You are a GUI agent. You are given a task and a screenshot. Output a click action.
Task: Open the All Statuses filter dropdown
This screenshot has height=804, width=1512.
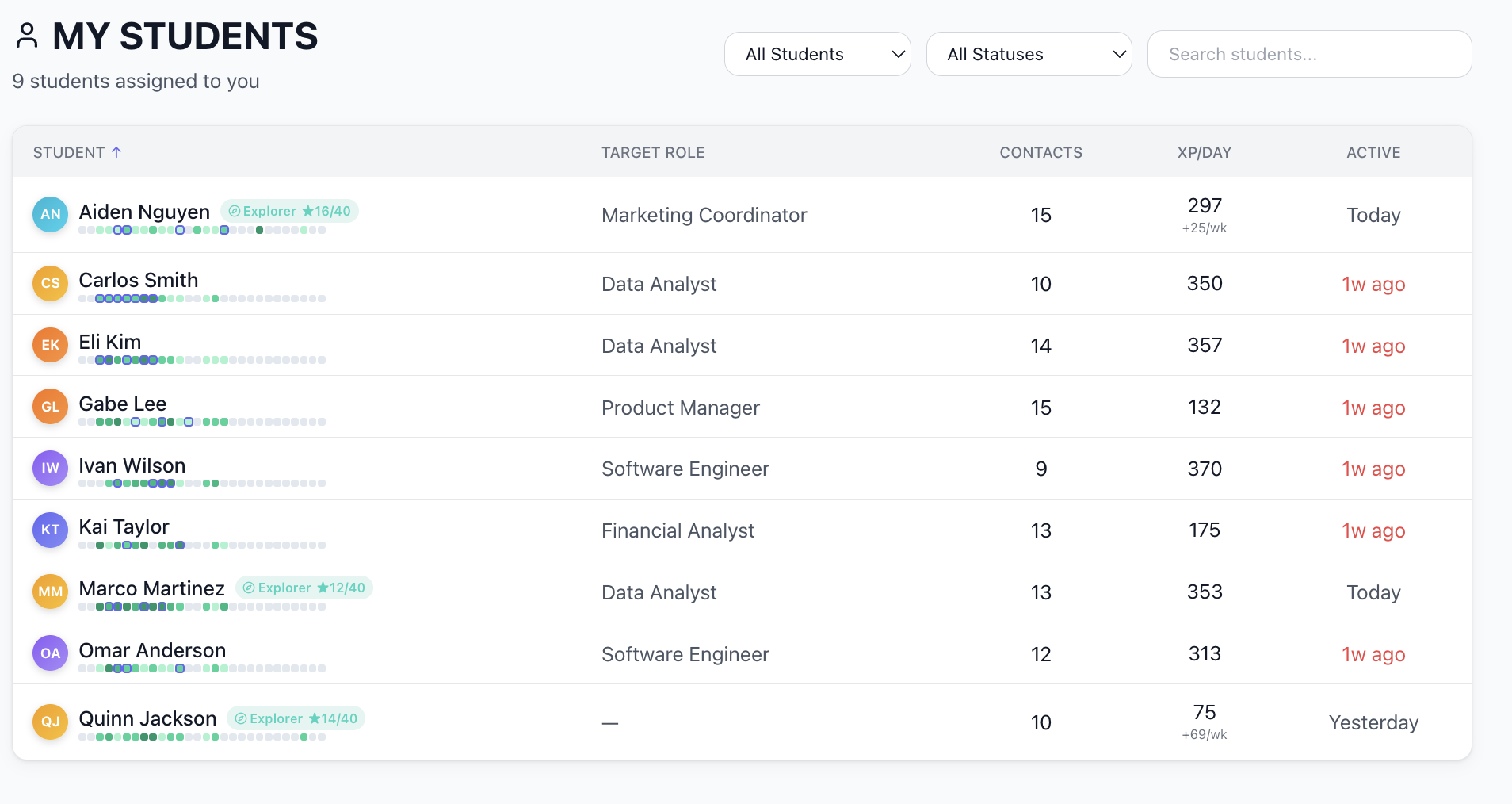coord(1029,54)
